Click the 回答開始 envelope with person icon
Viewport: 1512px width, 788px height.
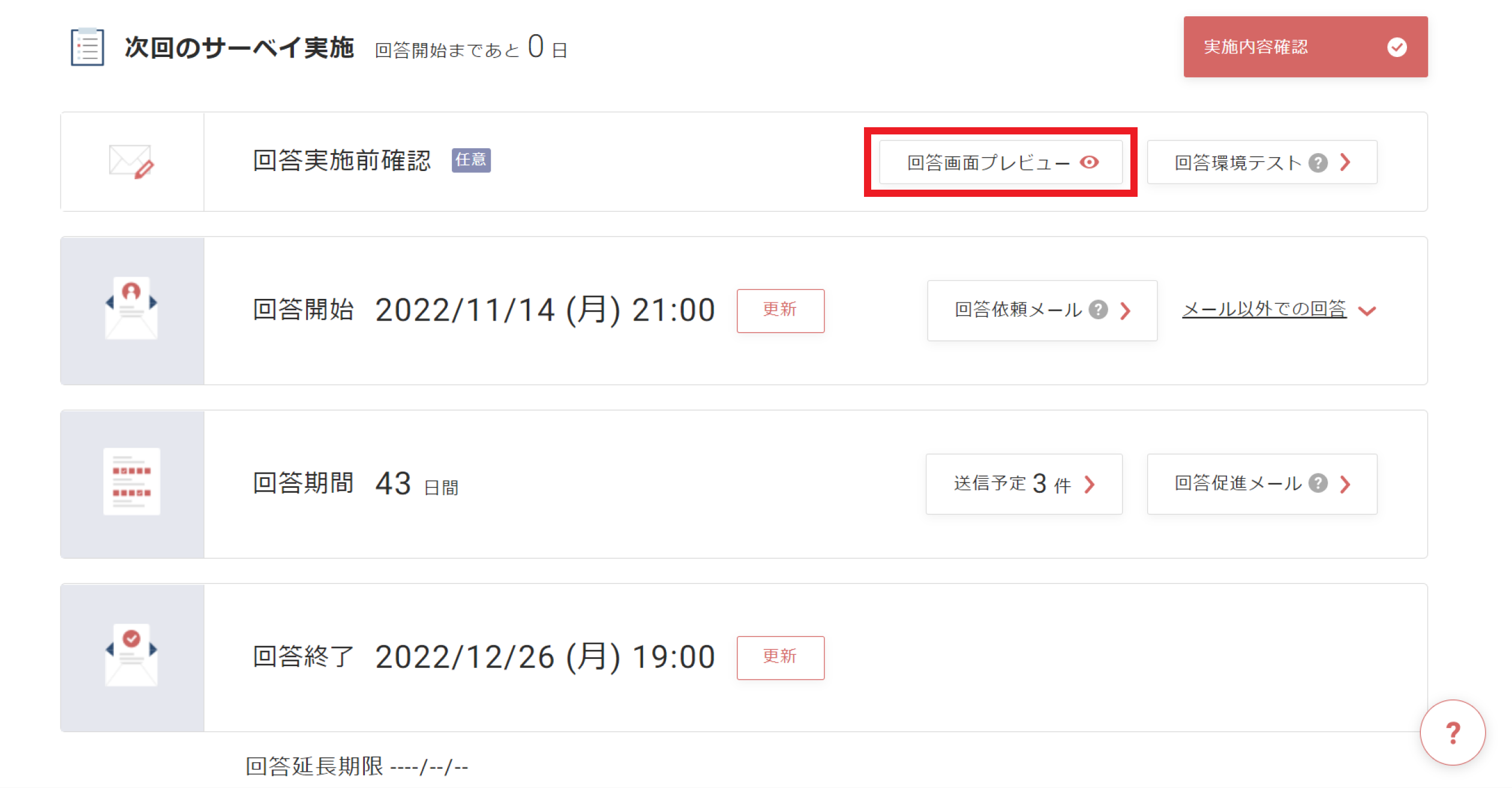(x=131, y=308)
